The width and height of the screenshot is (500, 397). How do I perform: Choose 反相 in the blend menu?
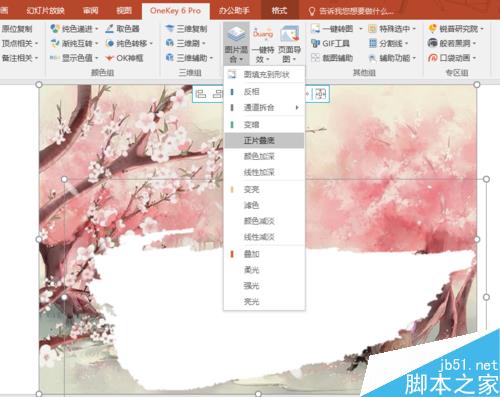point(264,92)
